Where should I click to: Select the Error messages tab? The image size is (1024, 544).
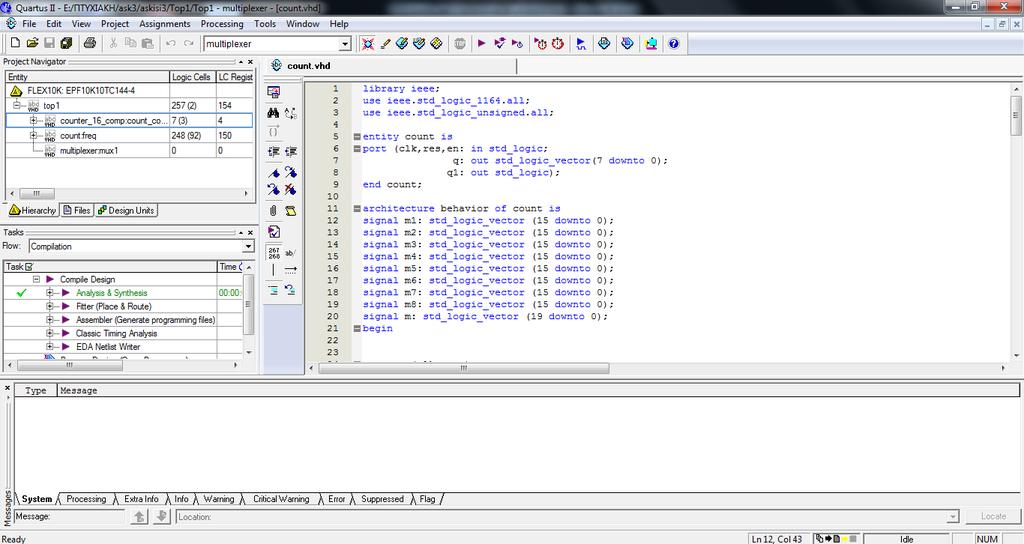point(336,499)
